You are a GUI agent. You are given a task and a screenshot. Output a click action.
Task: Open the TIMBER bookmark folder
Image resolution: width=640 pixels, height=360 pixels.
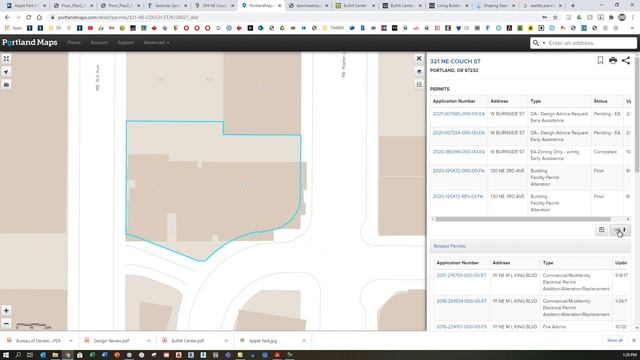pos(333,28)
